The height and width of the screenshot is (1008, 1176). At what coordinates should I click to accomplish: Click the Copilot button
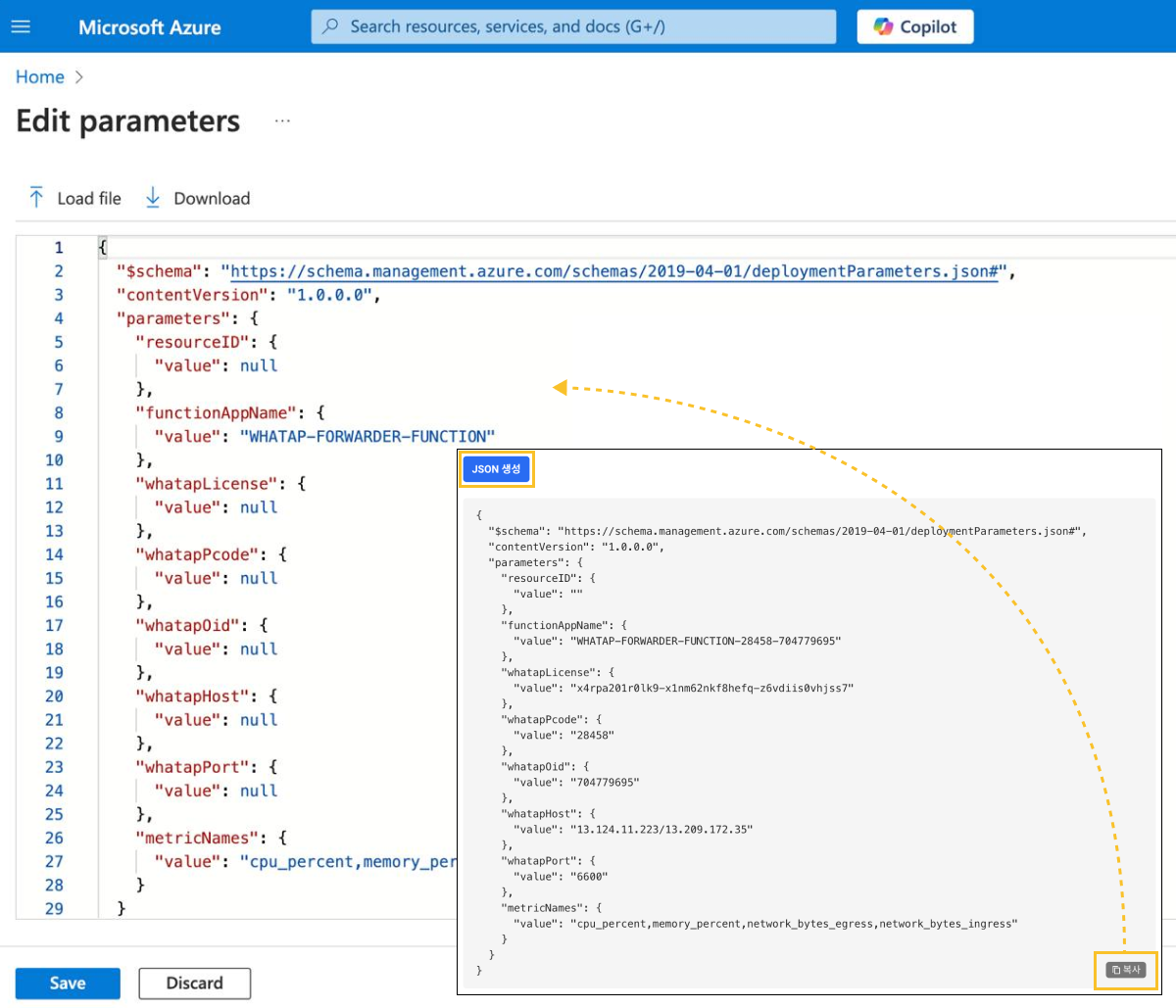[x=915, y=26]
